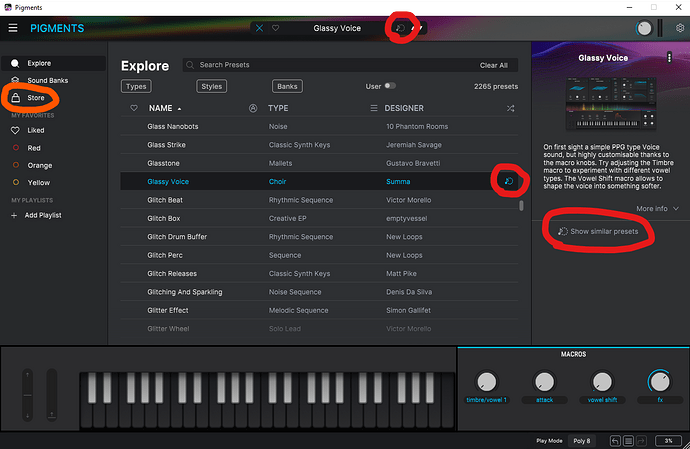Sort presets by TYPE column
690x449 pixels.
click(278, 108)
